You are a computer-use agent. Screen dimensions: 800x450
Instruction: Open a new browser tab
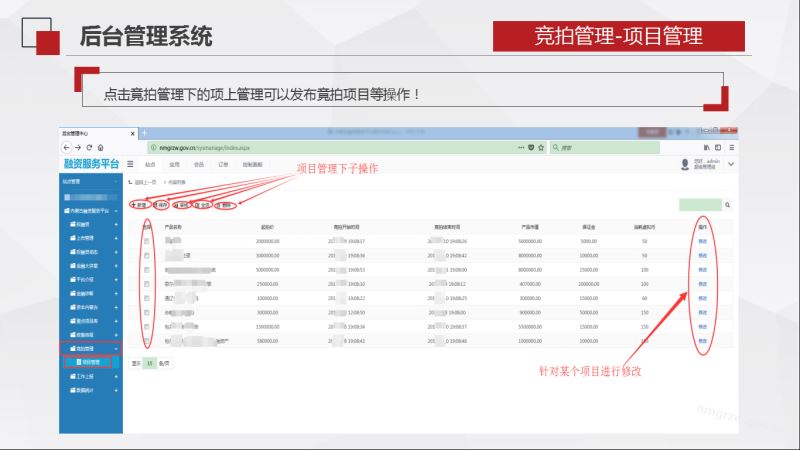pos(144,132)
